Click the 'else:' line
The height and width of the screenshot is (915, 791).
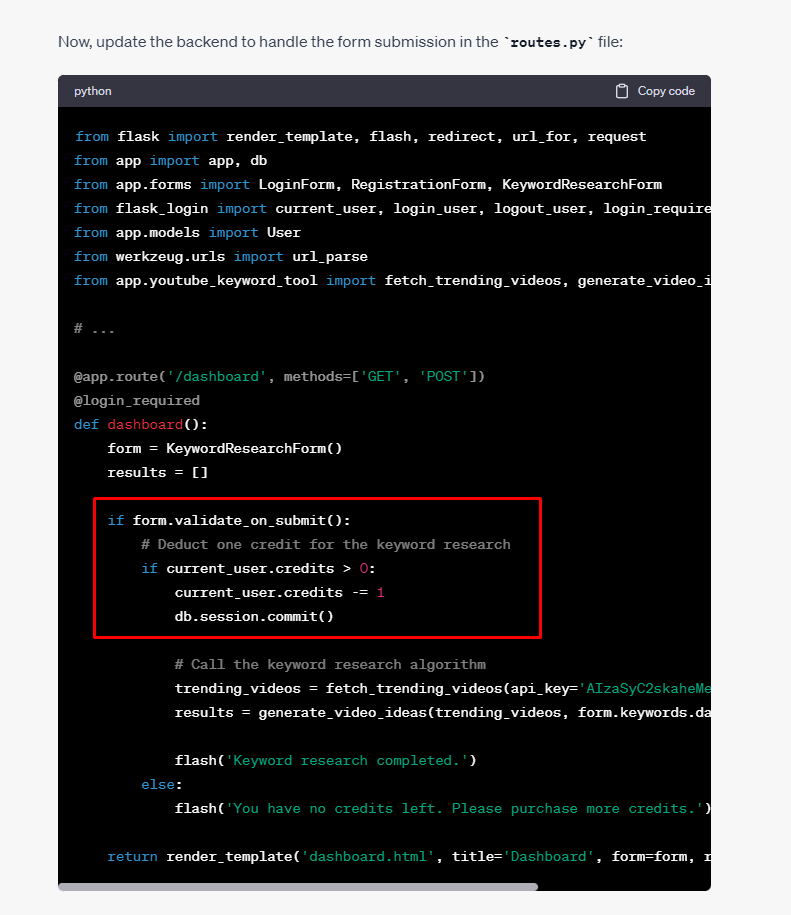point(162,784)
